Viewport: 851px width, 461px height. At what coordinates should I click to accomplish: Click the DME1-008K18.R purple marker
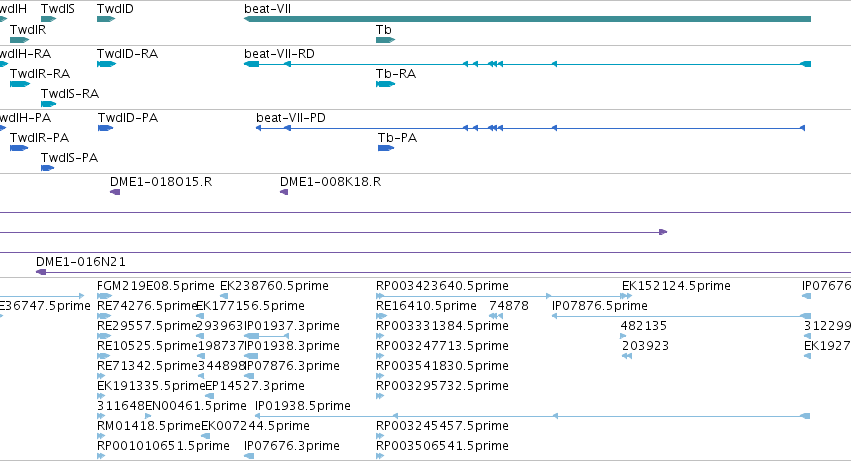click(284, 192)
